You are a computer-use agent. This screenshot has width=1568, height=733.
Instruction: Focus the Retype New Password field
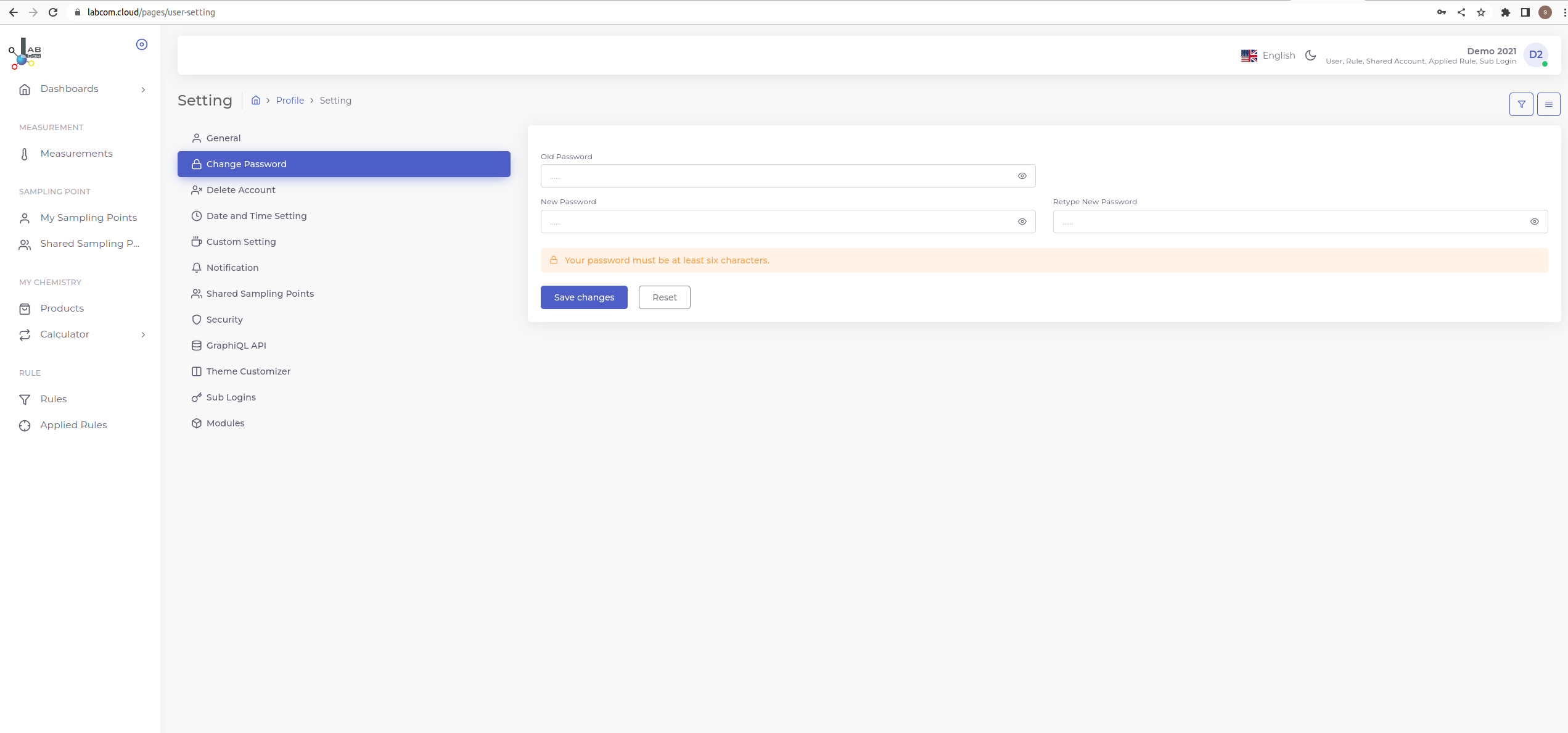[x=1300, y=222]
